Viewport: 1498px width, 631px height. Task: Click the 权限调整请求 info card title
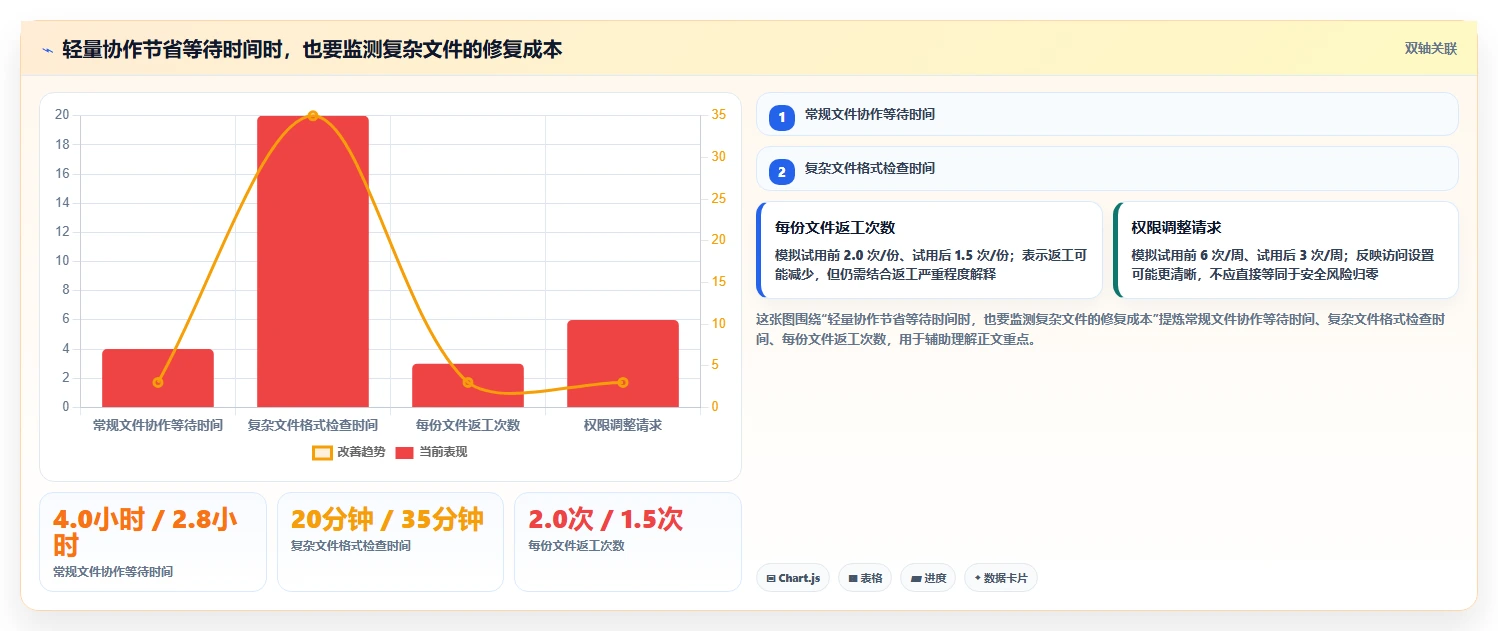(x=1176, y=228)
